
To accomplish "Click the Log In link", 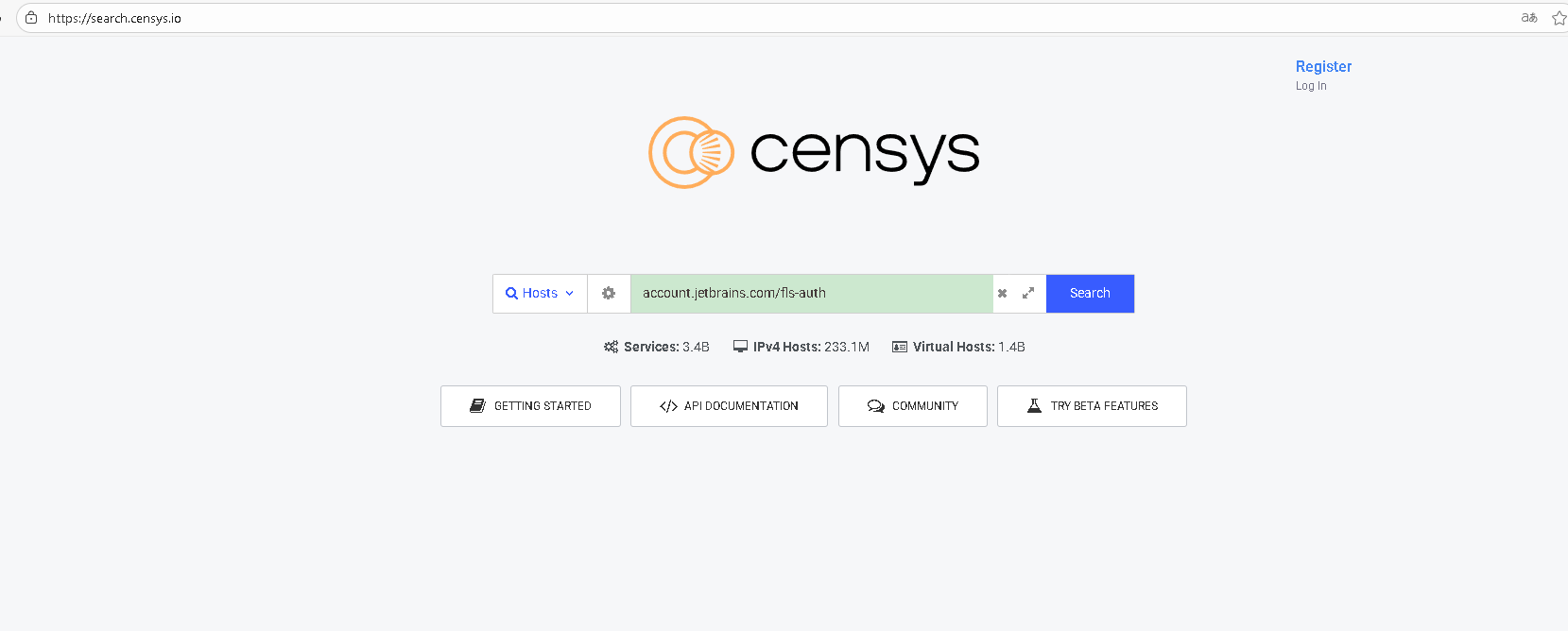I will pyautogui.click(x=1311, y=86).
